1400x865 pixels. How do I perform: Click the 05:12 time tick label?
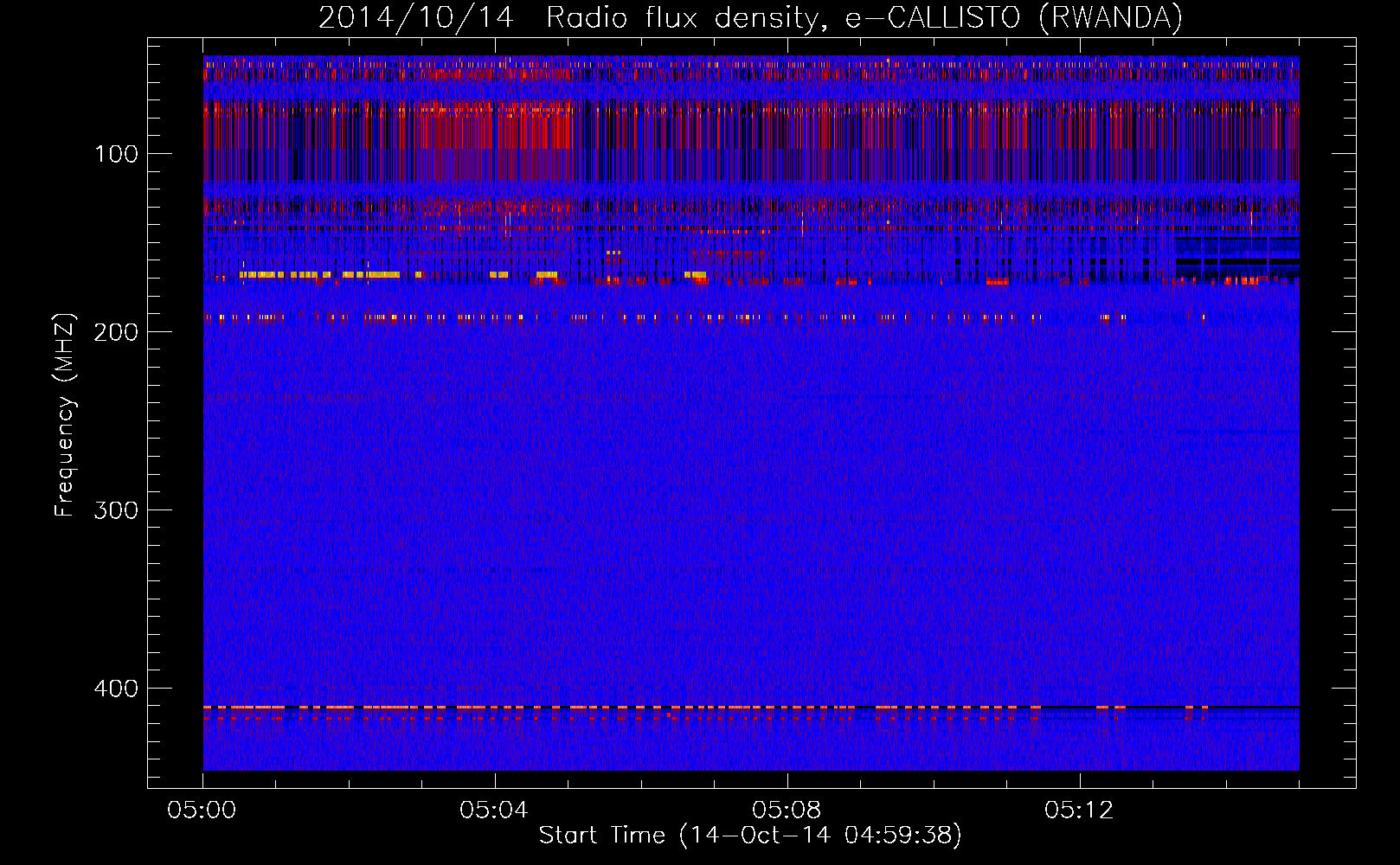[1079, 811]
